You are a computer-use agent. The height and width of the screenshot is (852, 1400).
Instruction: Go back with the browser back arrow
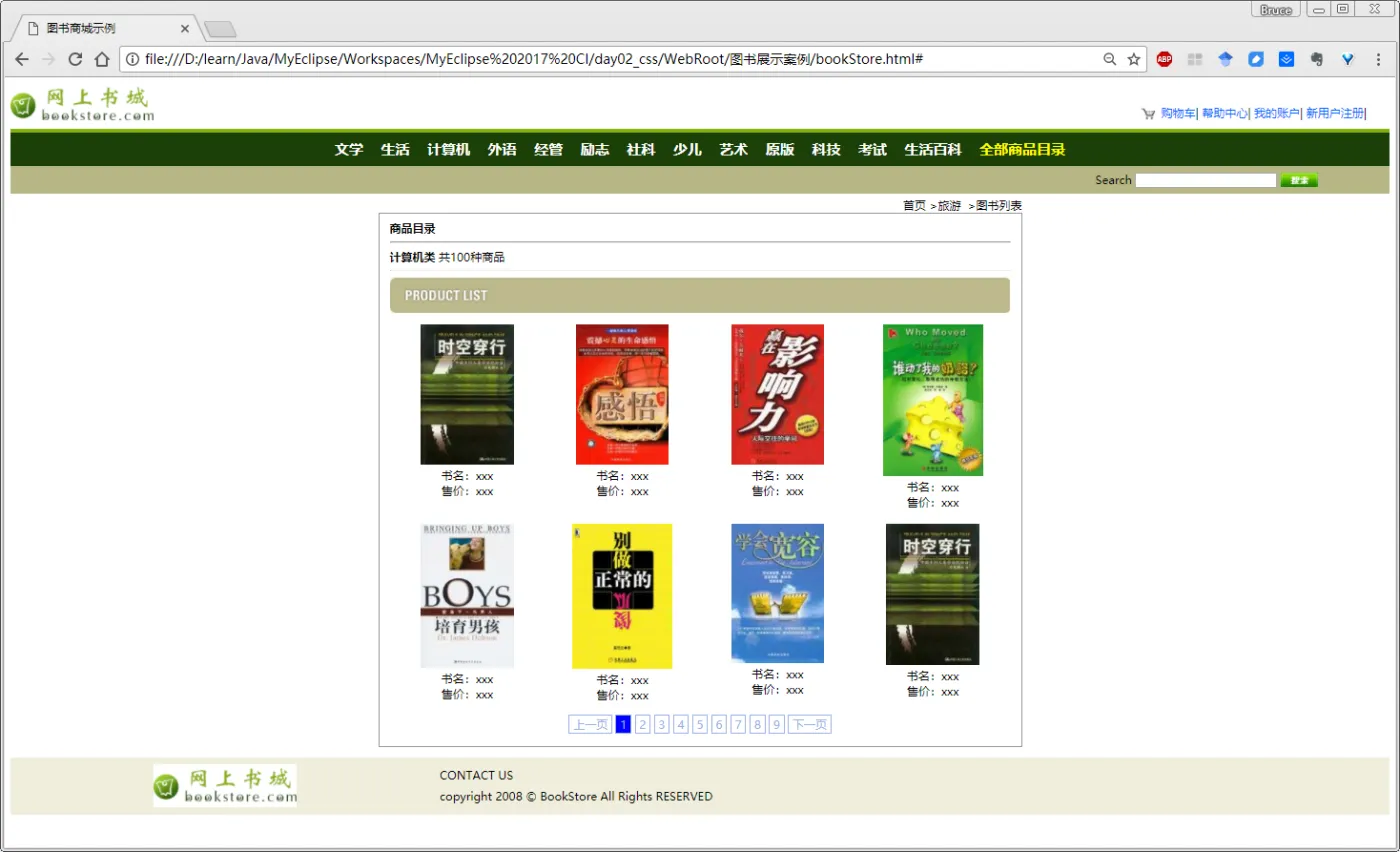click(22, 59)
